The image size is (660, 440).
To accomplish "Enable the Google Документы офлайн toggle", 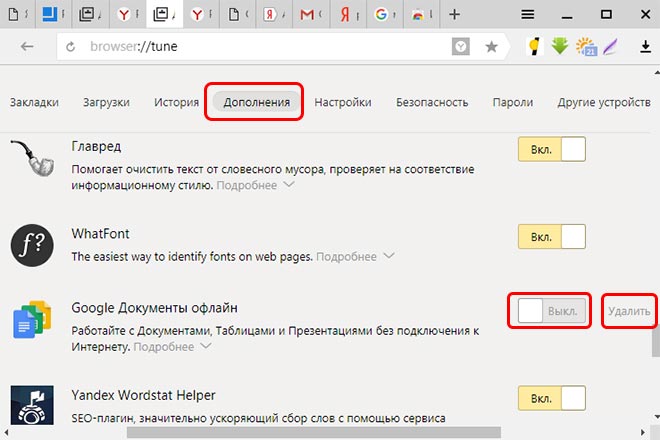I will click(x=552, y=311).
